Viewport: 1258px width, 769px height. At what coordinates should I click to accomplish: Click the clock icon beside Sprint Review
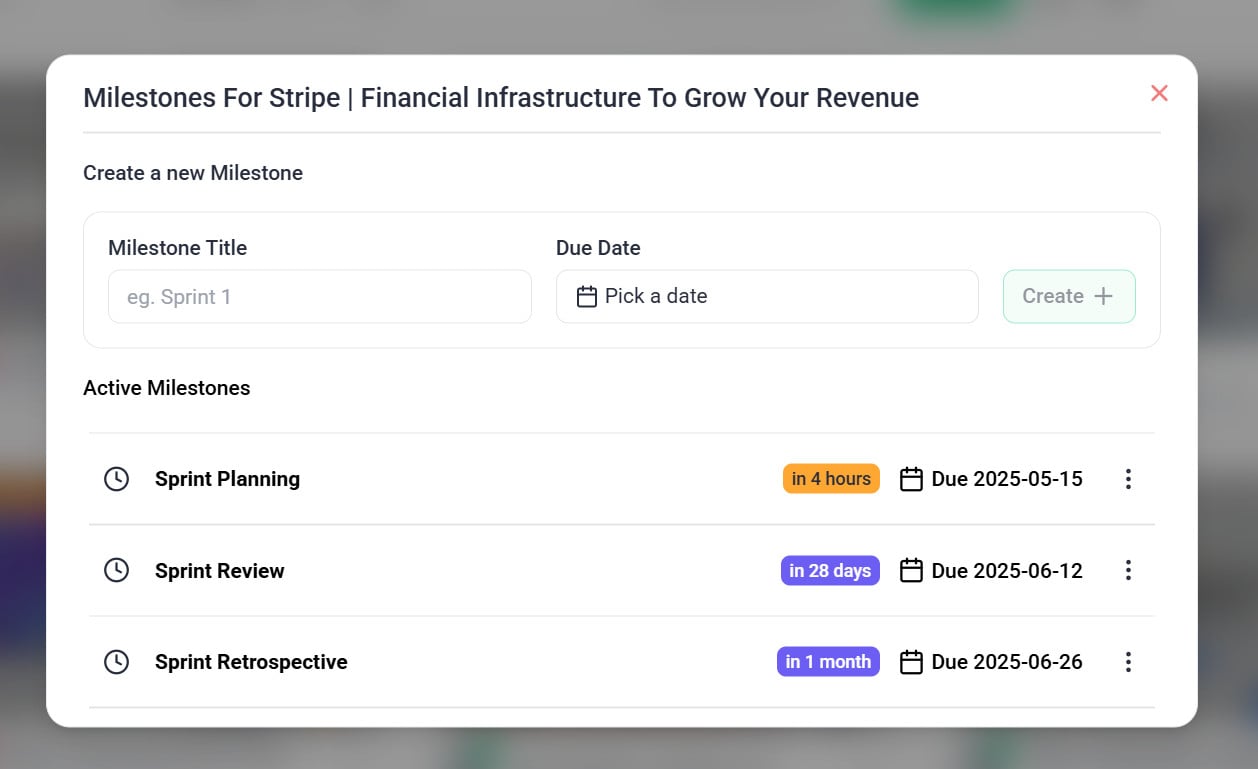[117, 570]
